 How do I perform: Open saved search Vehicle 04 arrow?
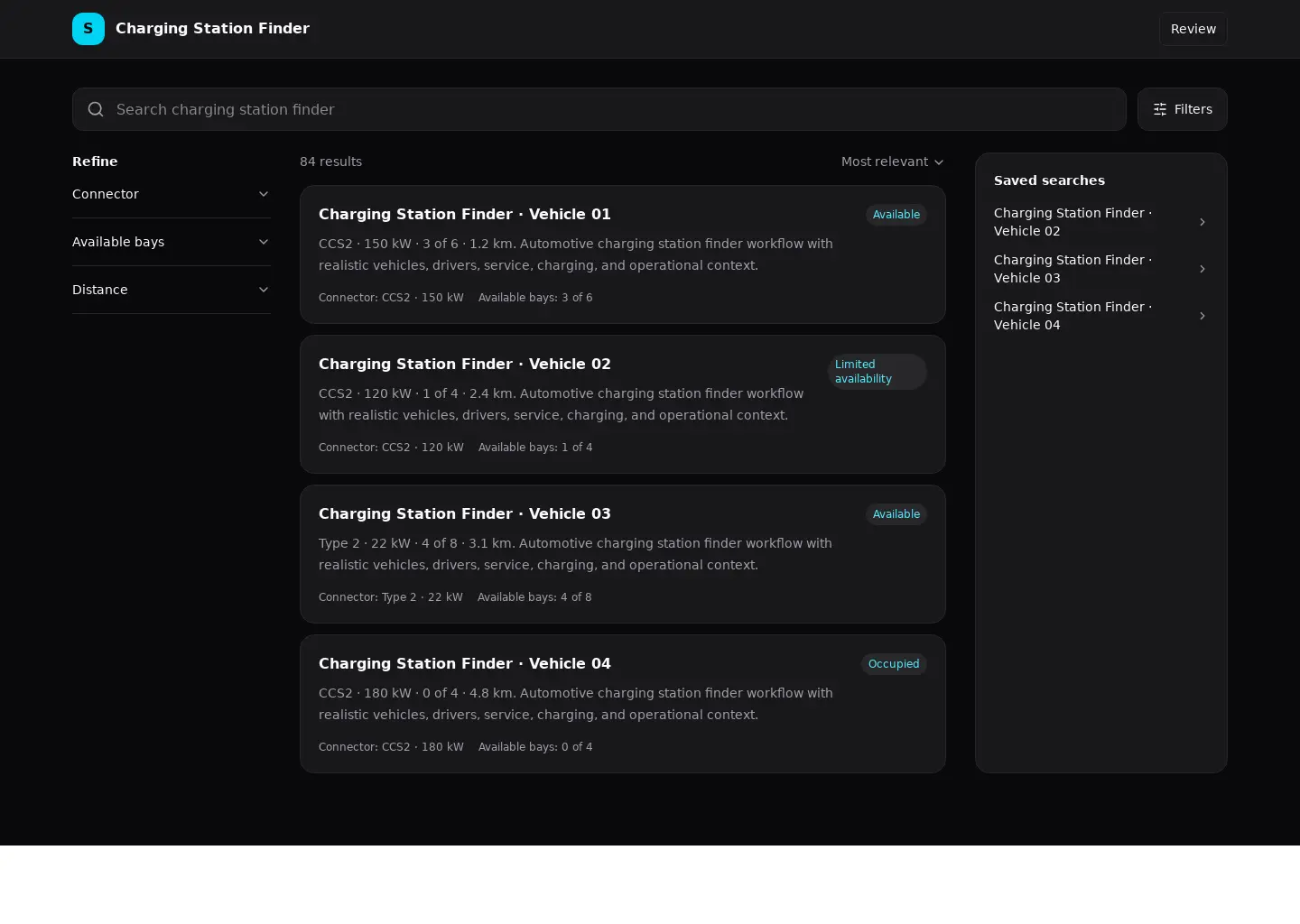1202,316
